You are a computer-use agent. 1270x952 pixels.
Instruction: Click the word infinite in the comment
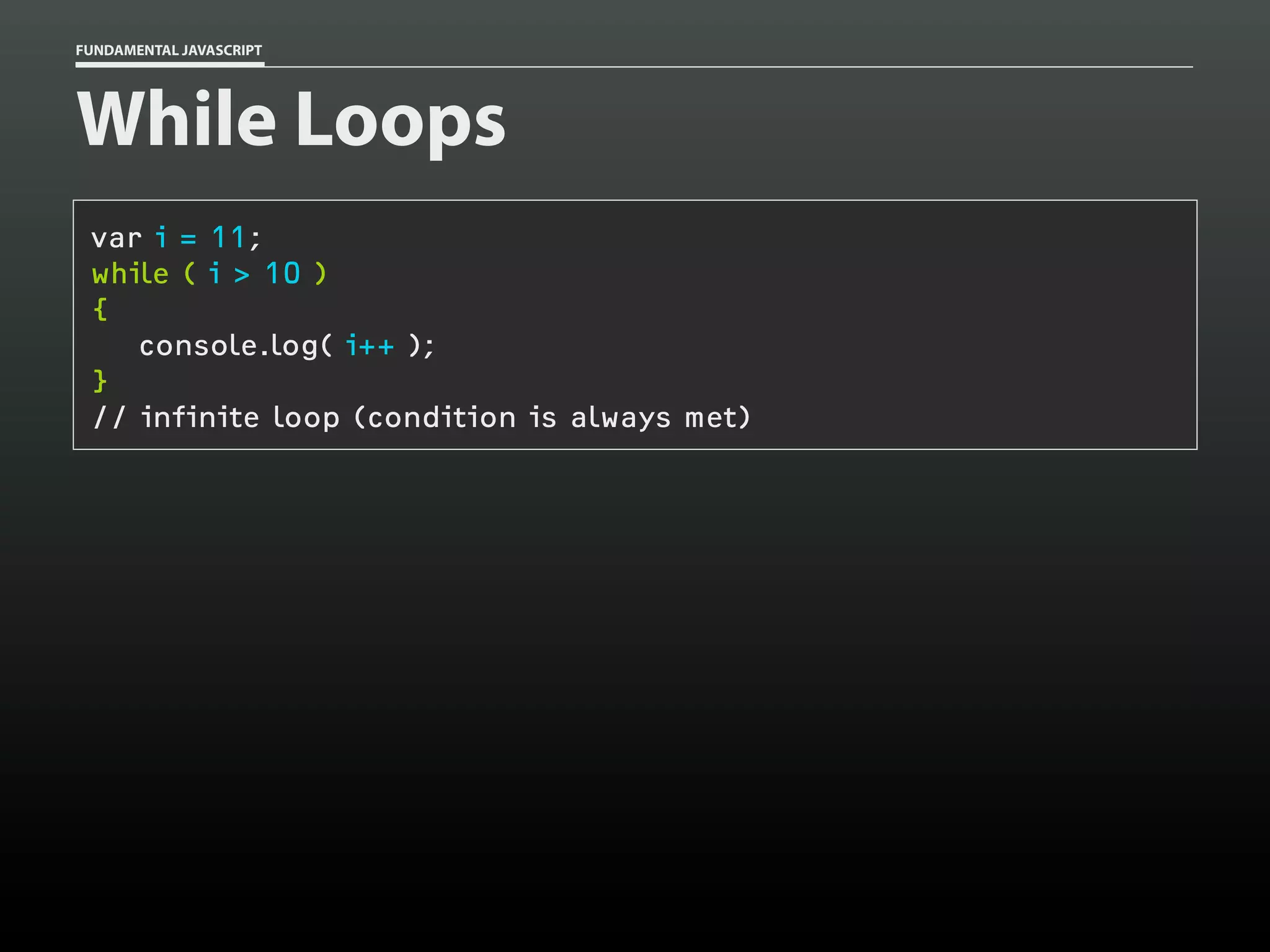(x=200, y=417)
